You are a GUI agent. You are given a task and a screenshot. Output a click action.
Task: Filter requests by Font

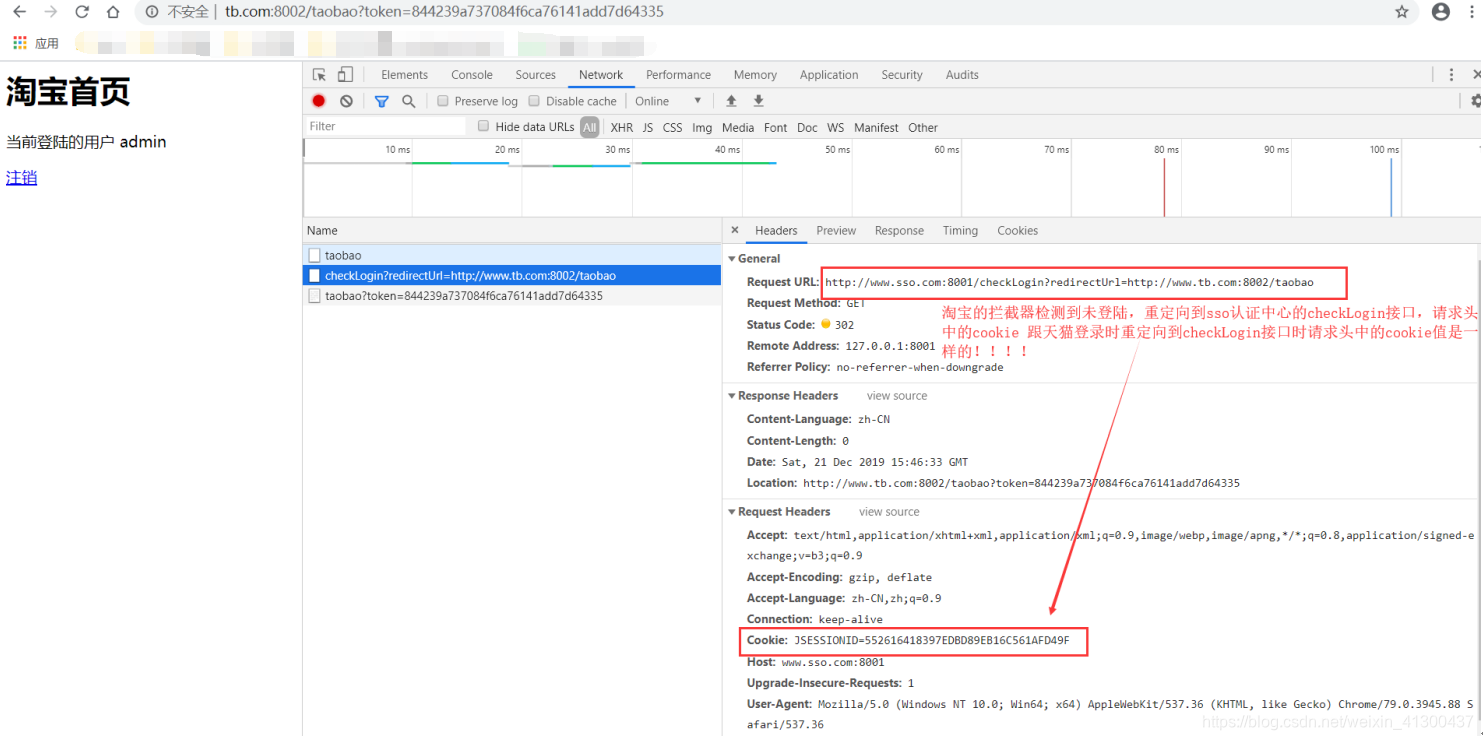(x=776, y=128)
